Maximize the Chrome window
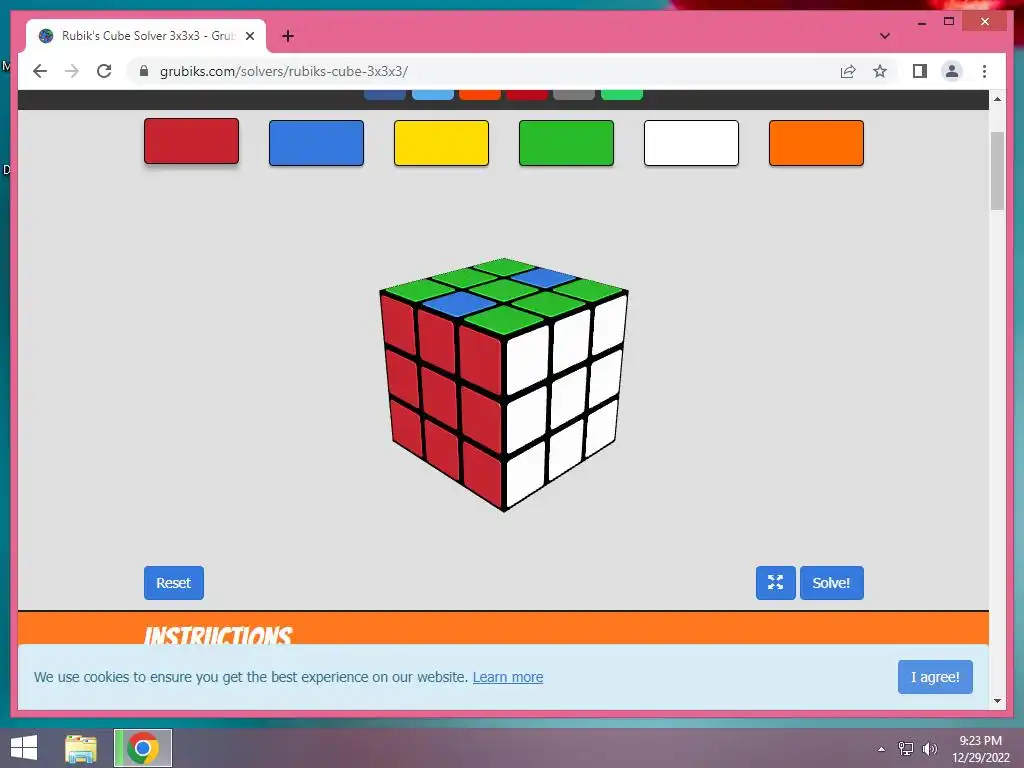 pyautogui.click(x=949, y=22)
